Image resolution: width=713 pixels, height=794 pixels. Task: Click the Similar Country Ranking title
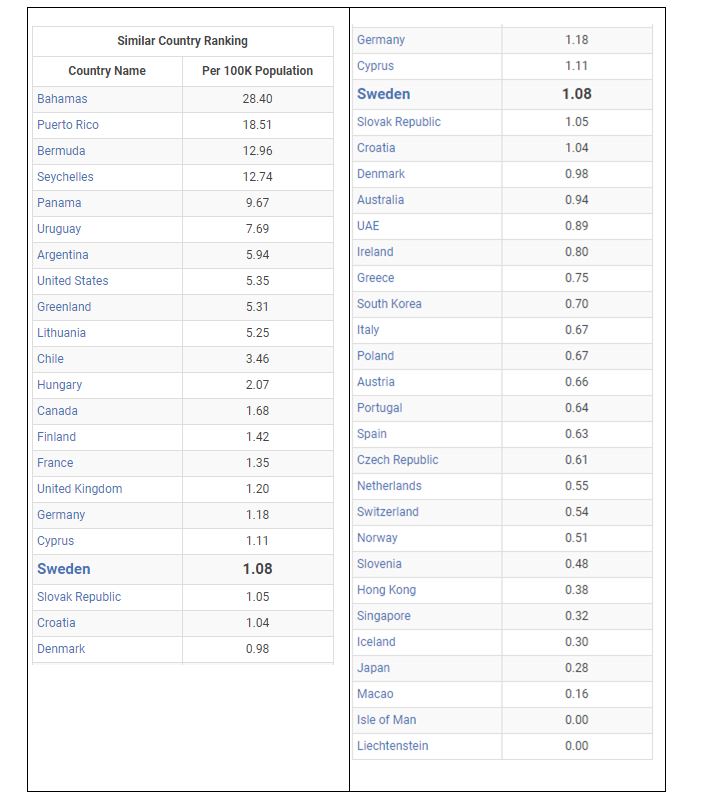click(x=182, y=41)
